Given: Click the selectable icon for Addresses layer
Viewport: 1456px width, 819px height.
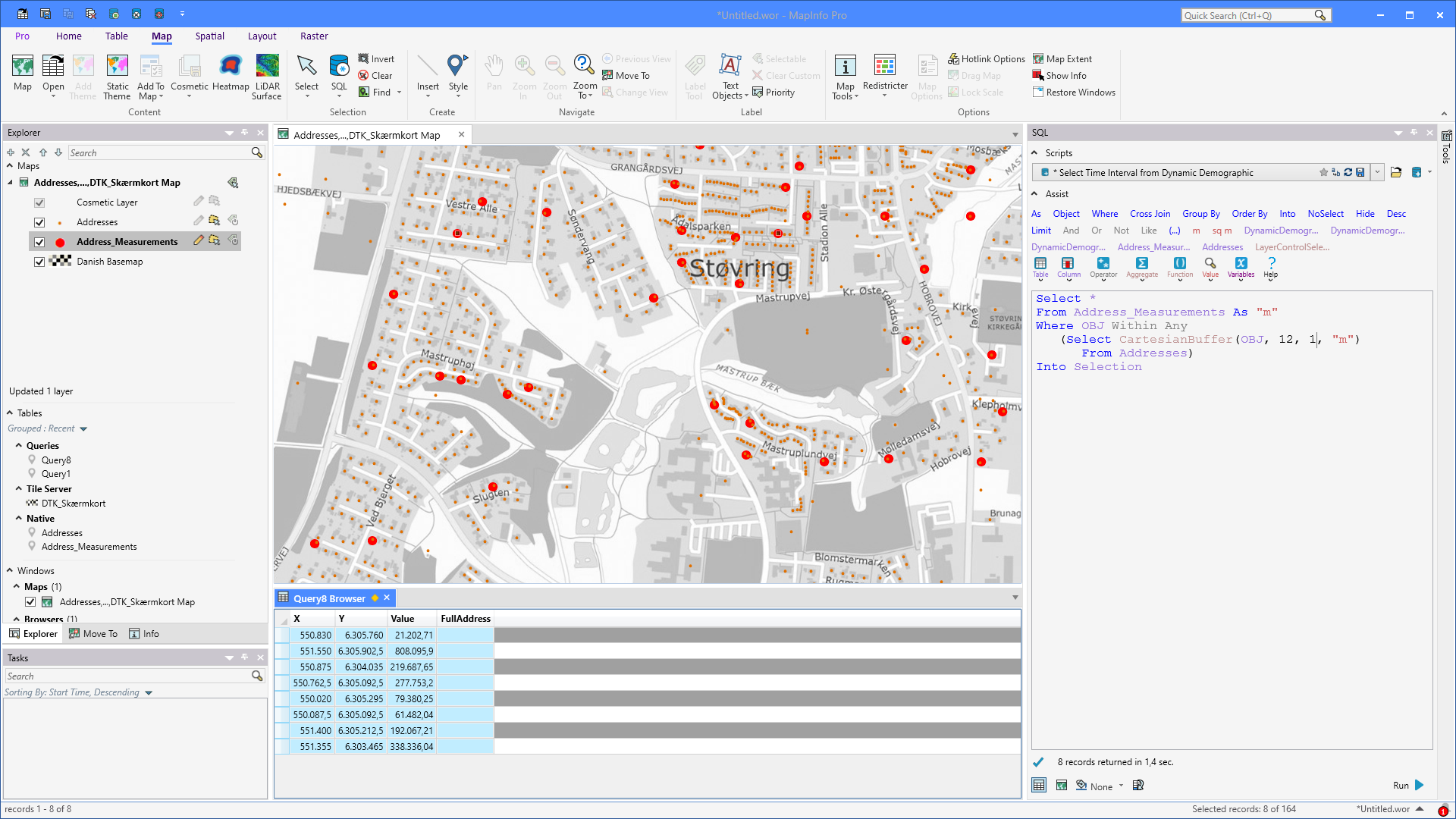Looking at the screenshot, I should 215,221.
